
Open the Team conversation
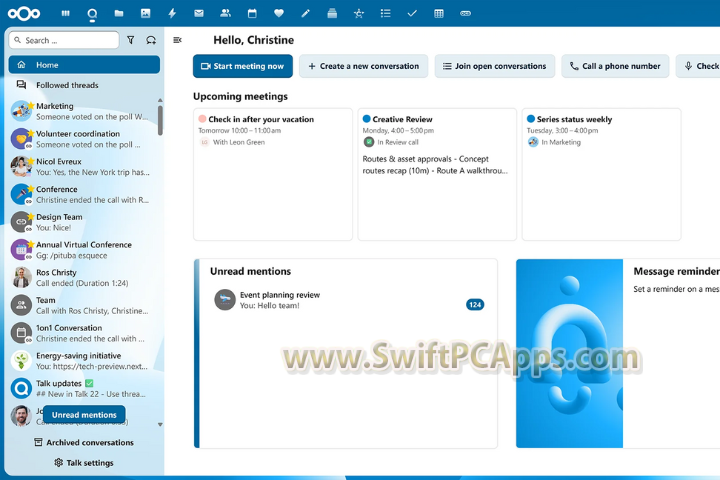coord(83,305)
